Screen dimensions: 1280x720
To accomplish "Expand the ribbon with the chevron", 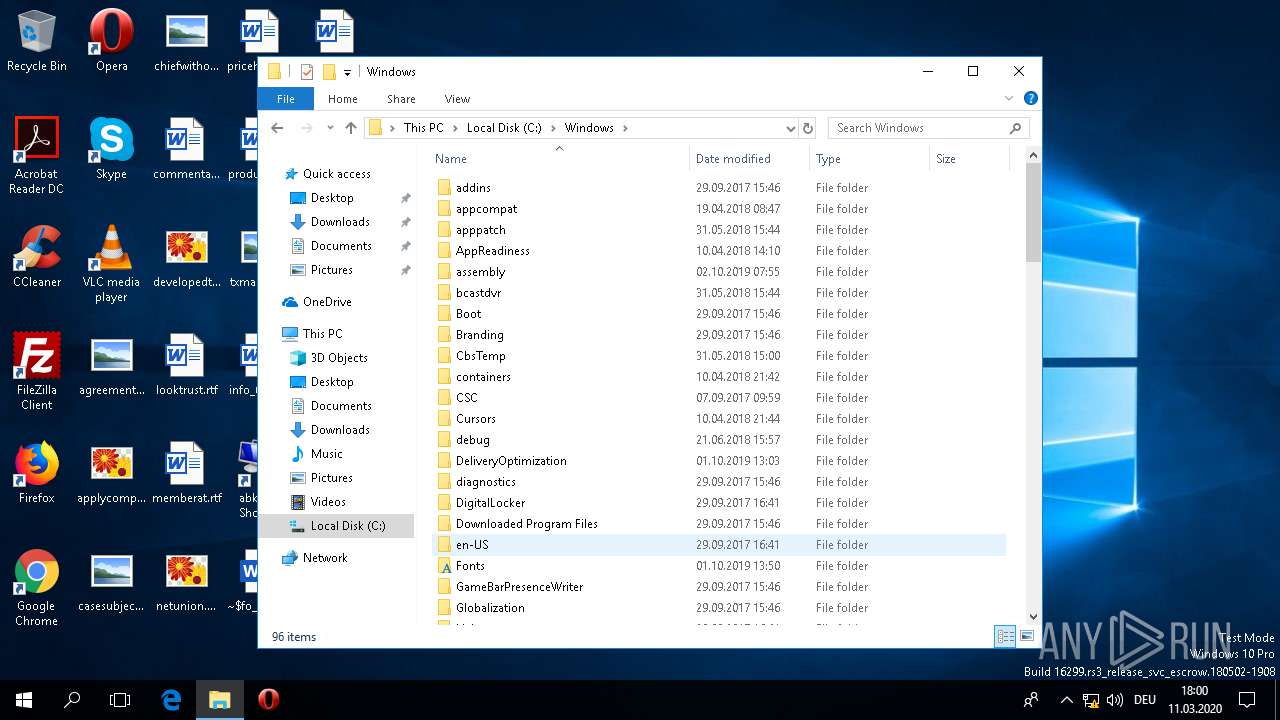I will coord(1009,99).
